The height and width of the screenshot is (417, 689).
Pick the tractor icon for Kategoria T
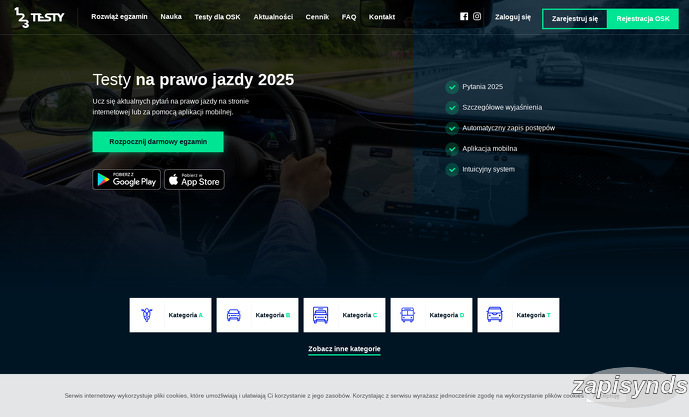495,315
